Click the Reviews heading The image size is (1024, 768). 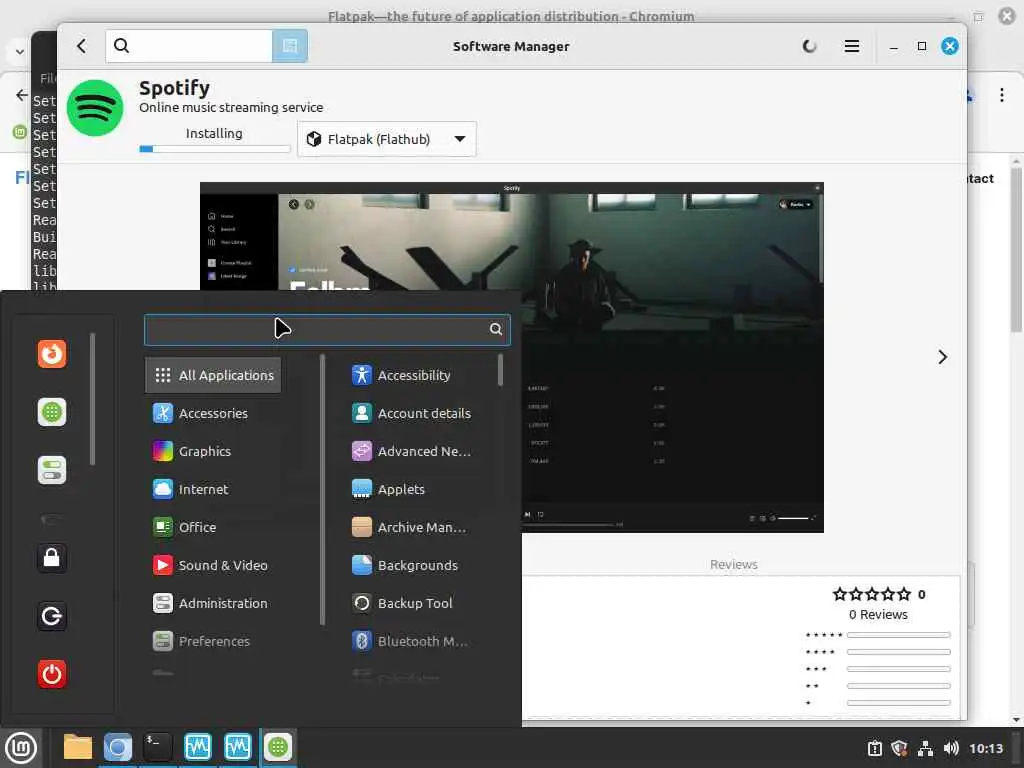(x=734, y=564)
